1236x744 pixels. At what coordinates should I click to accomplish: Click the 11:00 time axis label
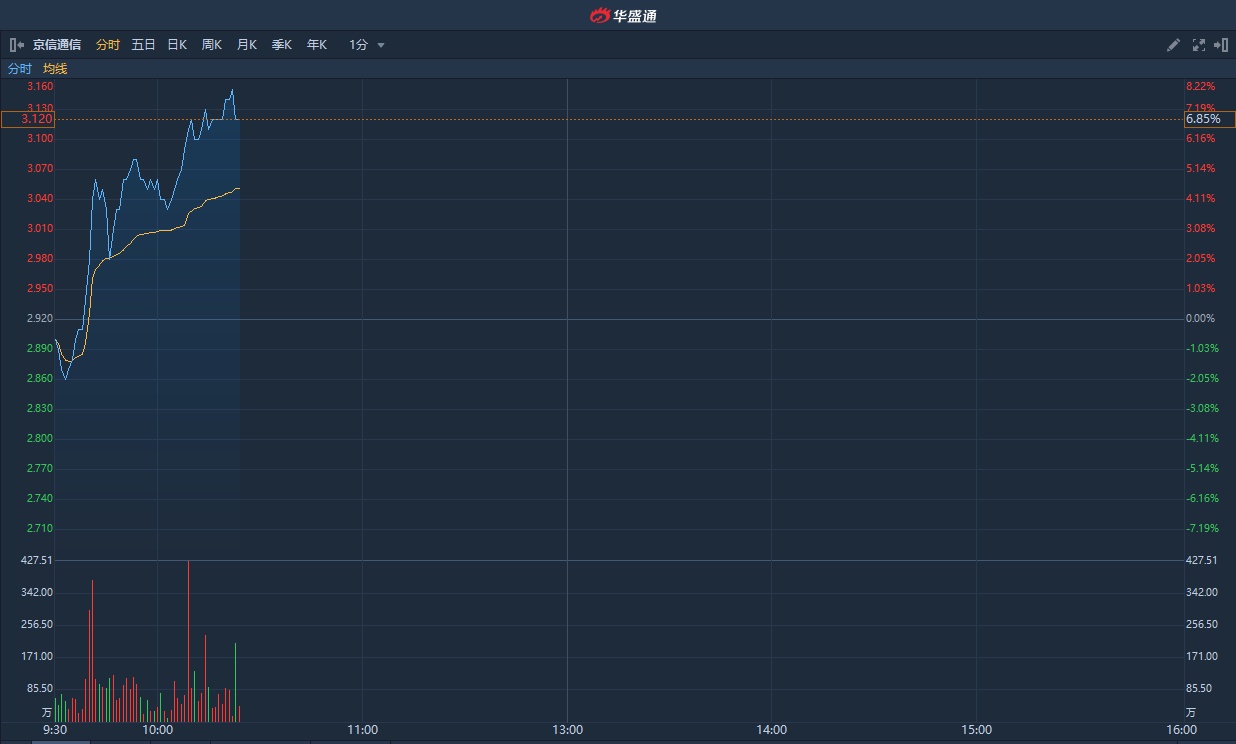coord(362,730)
